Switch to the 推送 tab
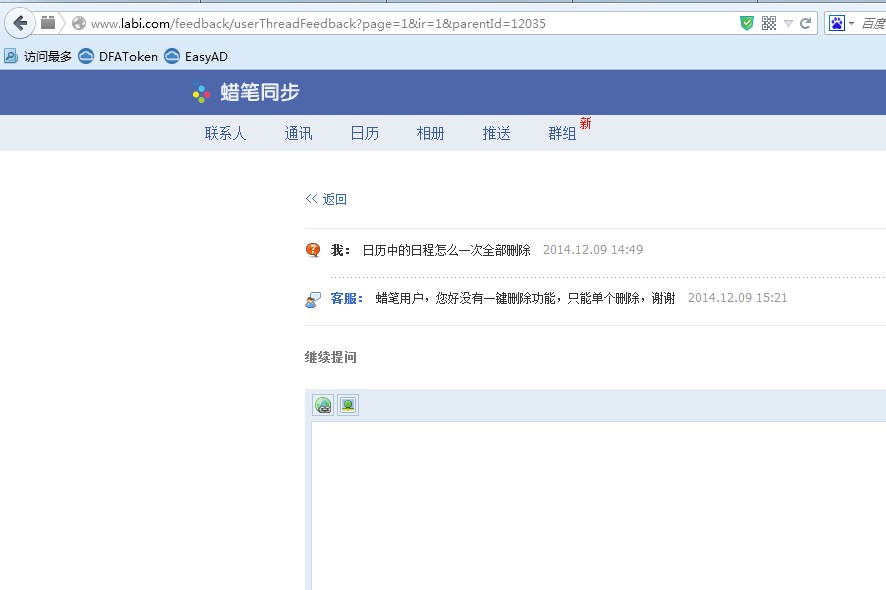 (x=497, y=133)
